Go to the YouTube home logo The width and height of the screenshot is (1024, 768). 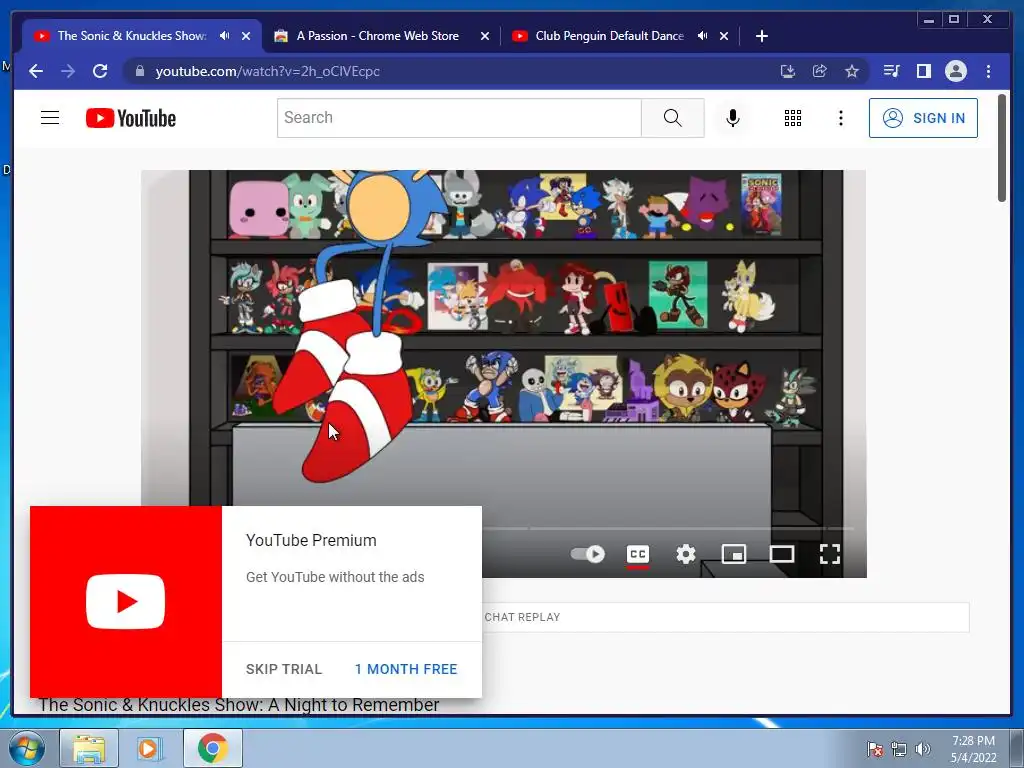131,118
